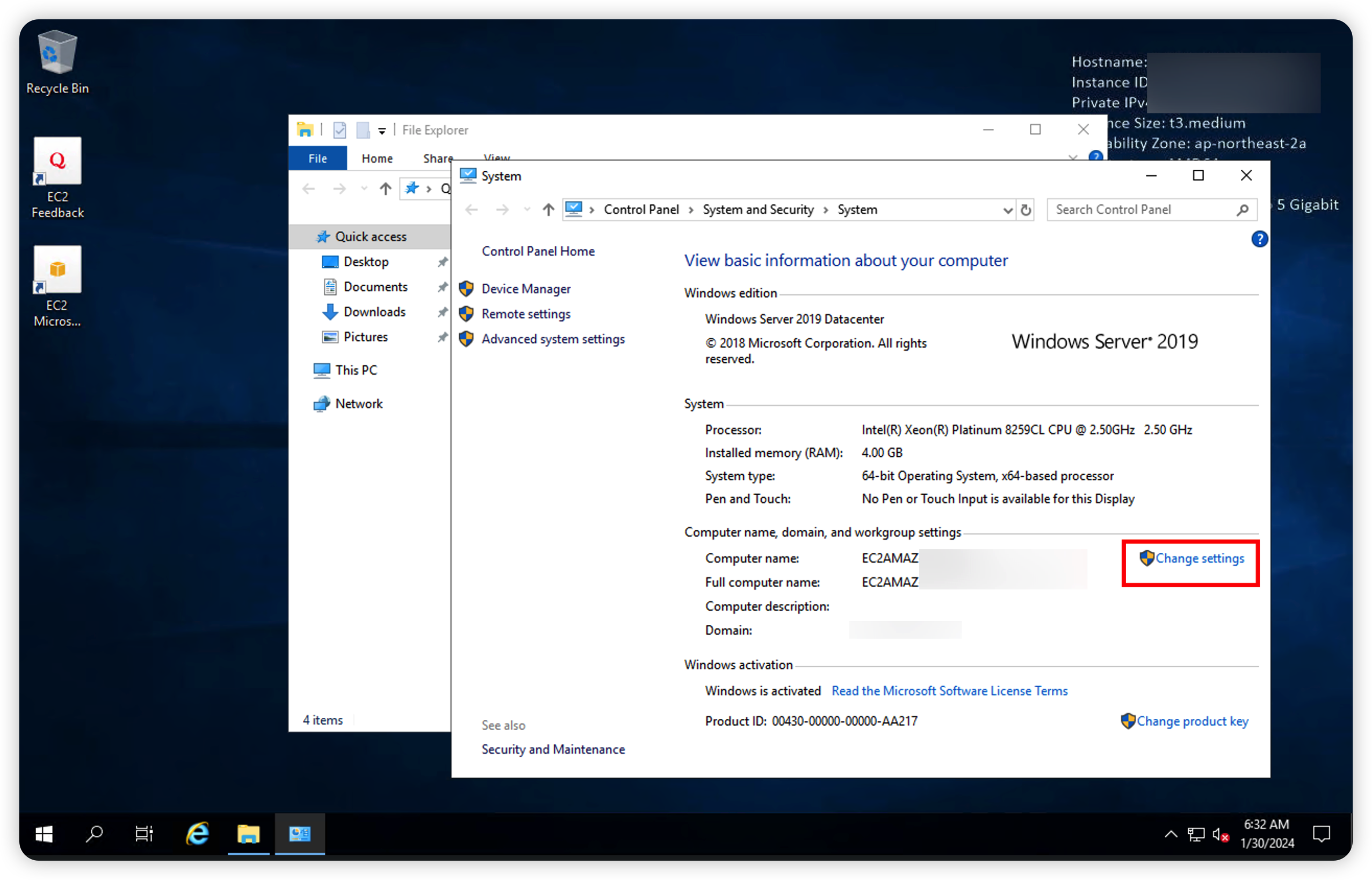Open Task View on the taskbar
1372x880 pixels.
[144, 834]
